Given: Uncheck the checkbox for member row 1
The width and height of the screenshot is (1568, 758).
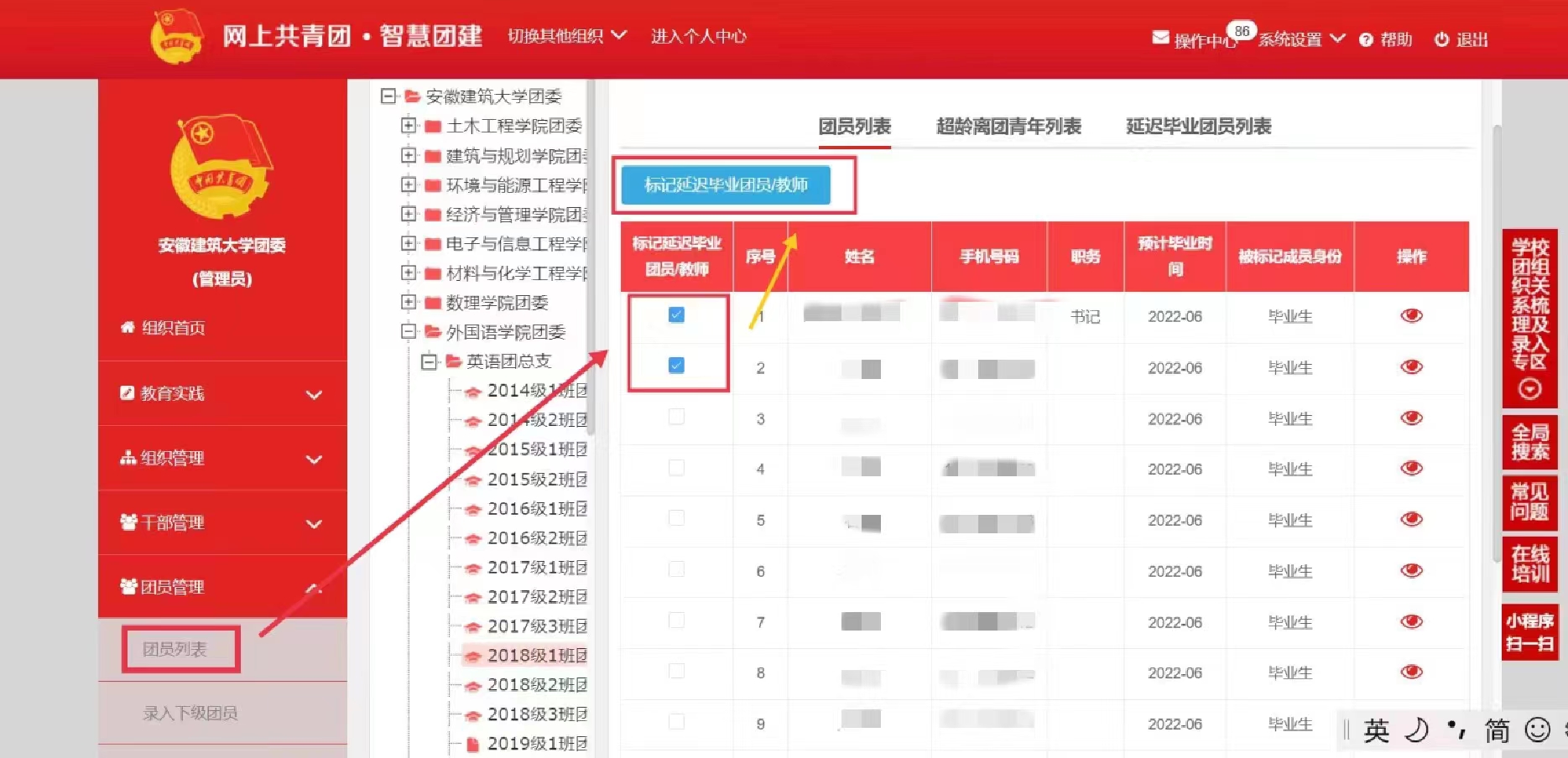Looking at the screenshot, I should tap(676, 314).
